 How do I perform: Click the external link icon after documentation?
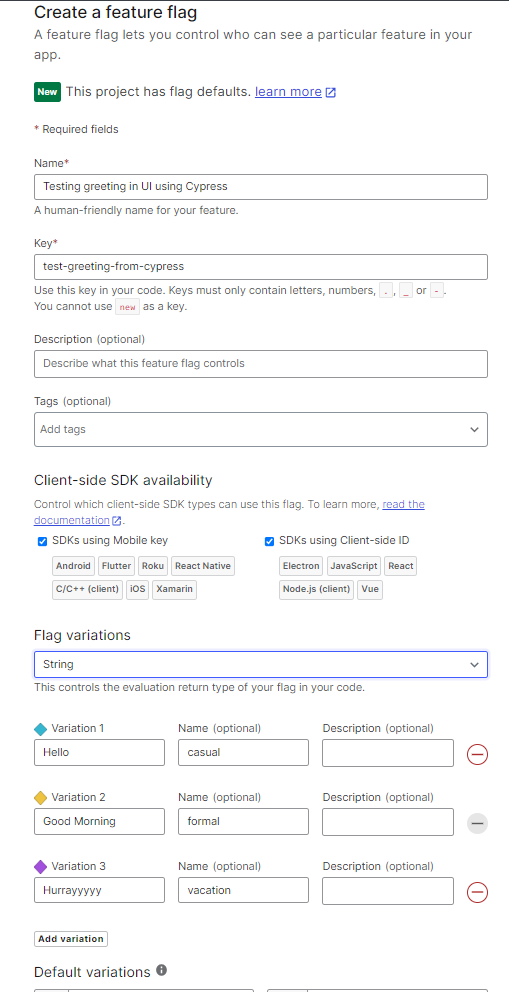[117, 521]
